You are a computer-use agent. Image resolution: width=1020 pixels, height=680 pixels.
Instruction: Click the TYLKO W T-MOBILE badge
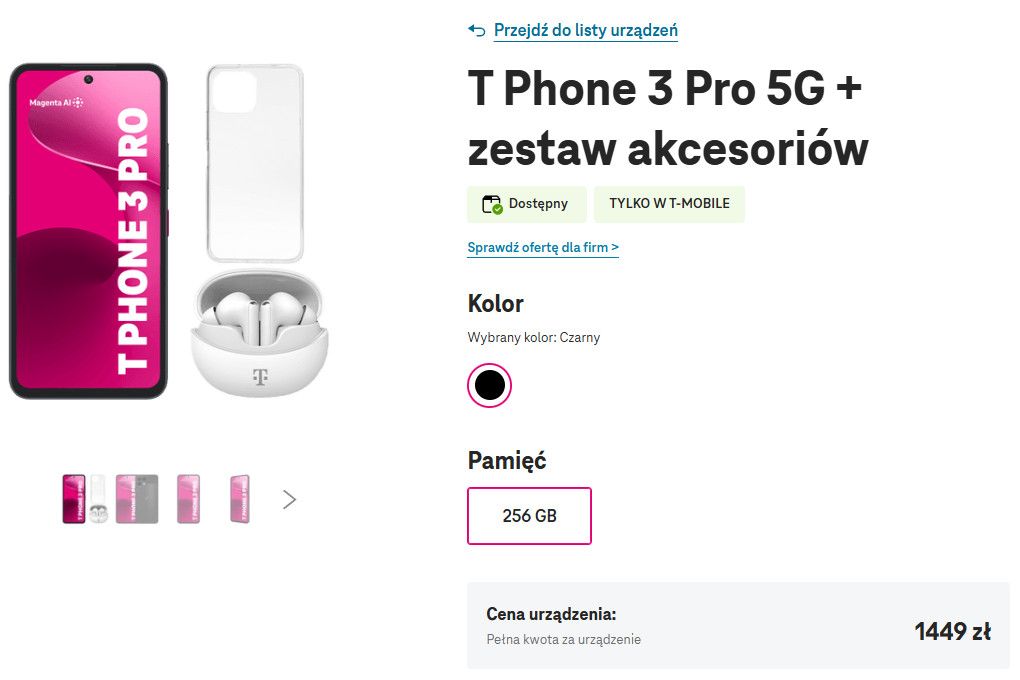(669, 204)
